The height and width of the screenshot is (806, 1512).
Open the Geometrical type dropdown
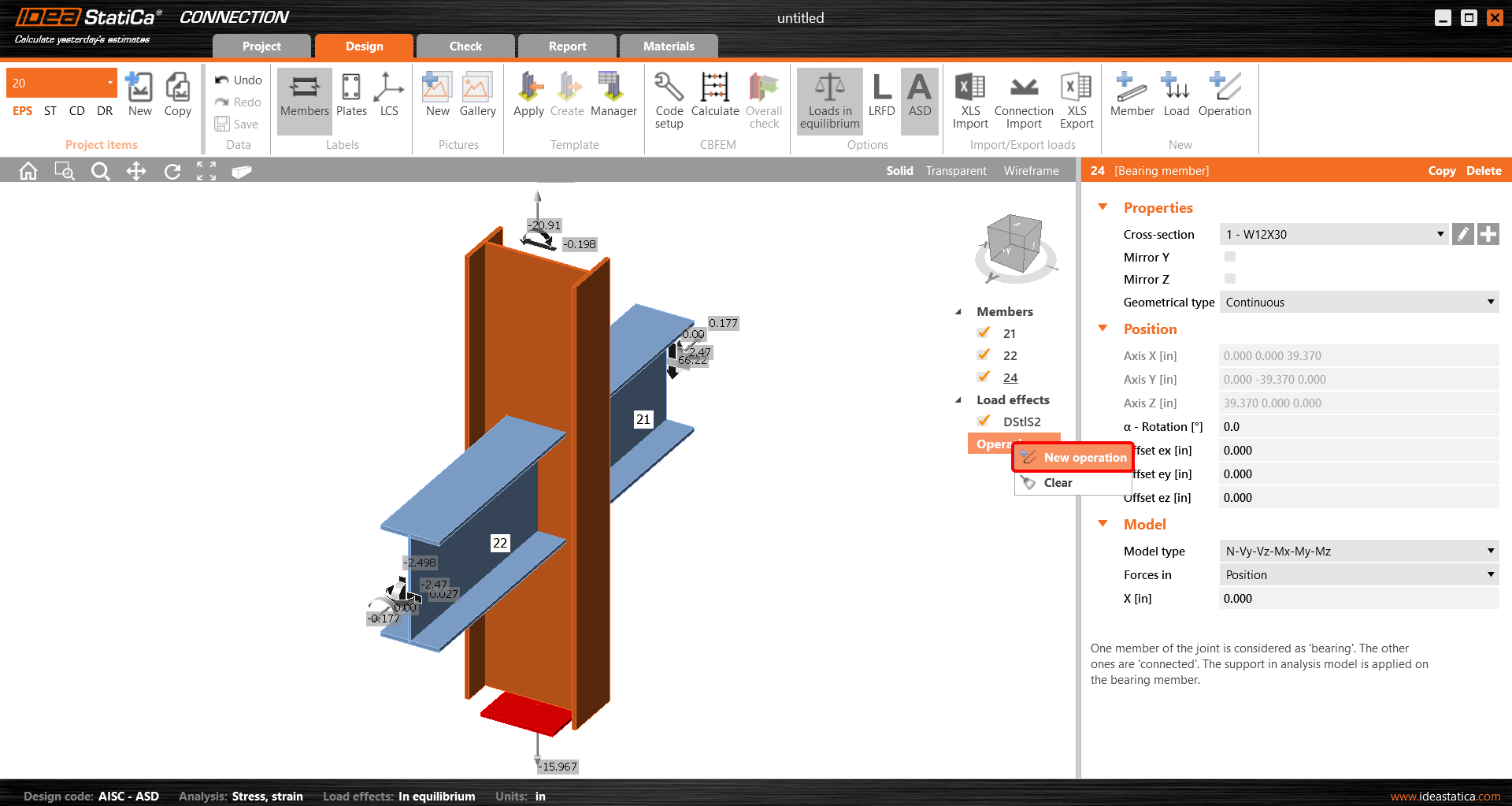[1358, 302]
